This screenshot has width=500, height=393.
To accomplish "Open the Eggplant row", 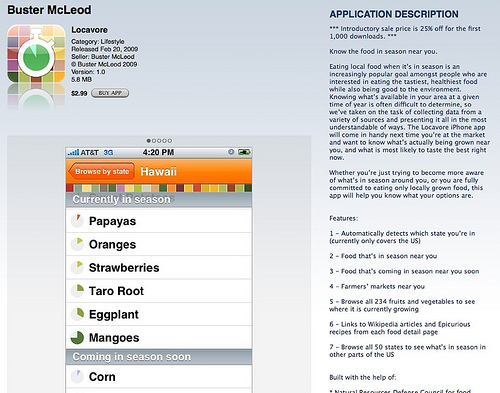I will tap(159, 314).
